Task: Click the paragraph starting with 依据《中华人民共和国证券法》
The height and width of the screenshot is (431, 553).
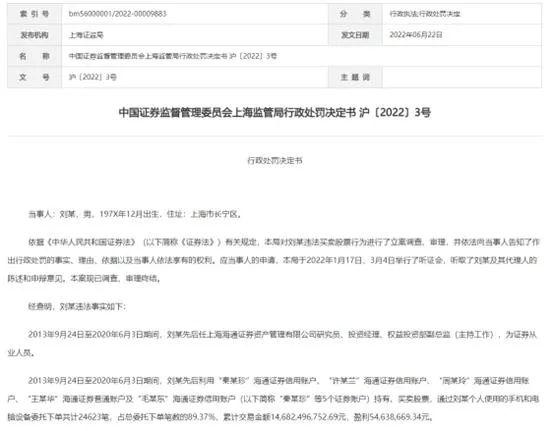Action: pyautogui.click(x=274, y=260)
